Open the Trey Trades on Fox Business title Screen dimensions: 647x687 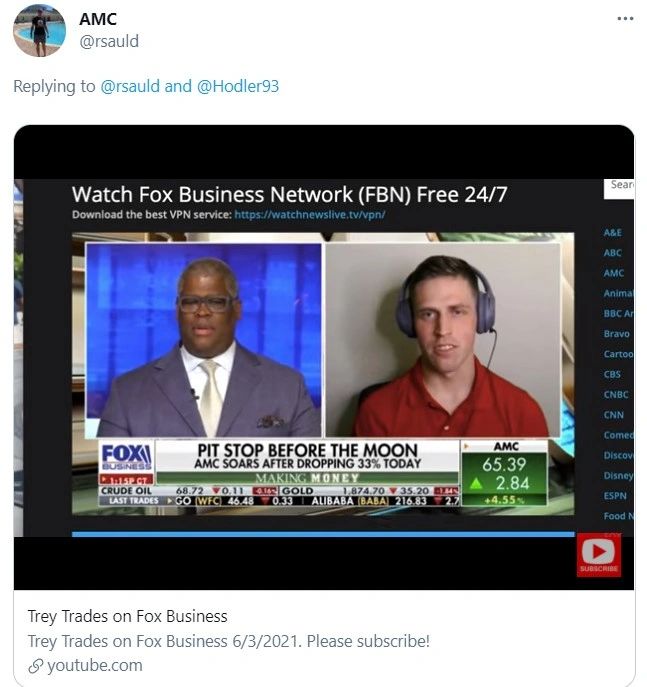[127, 616]
